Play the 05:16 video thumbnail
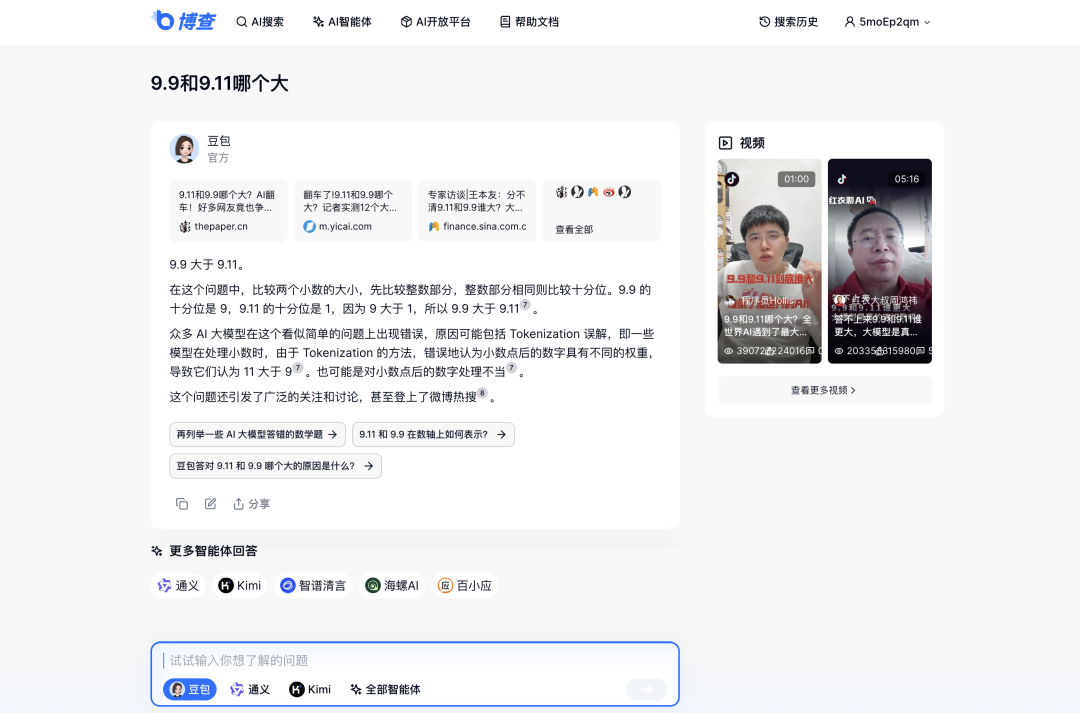 coord(880,261)
